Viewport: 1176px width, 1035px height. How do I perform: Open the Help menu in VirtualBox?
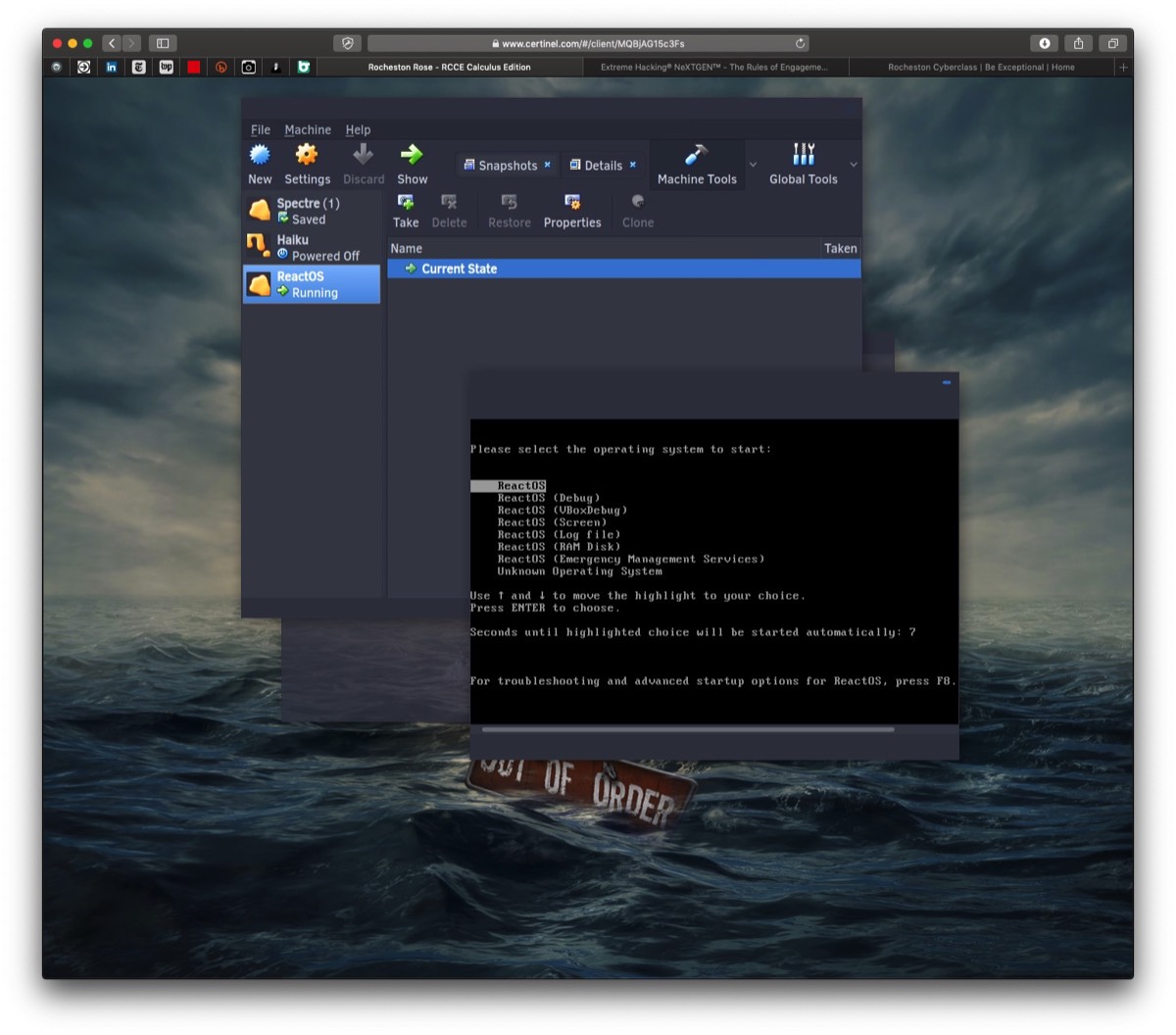(358, 129)
